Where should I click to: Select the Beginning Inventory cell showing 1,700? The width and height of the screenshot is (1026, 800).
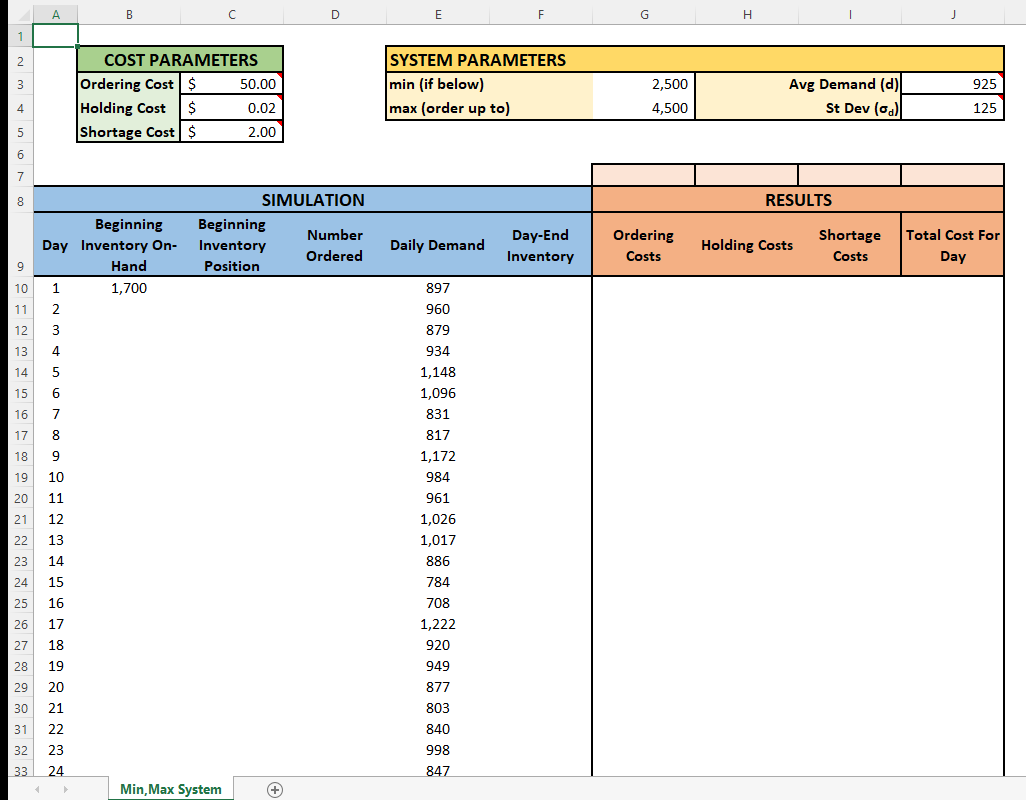pyautogui.click(x=129, y=288)
